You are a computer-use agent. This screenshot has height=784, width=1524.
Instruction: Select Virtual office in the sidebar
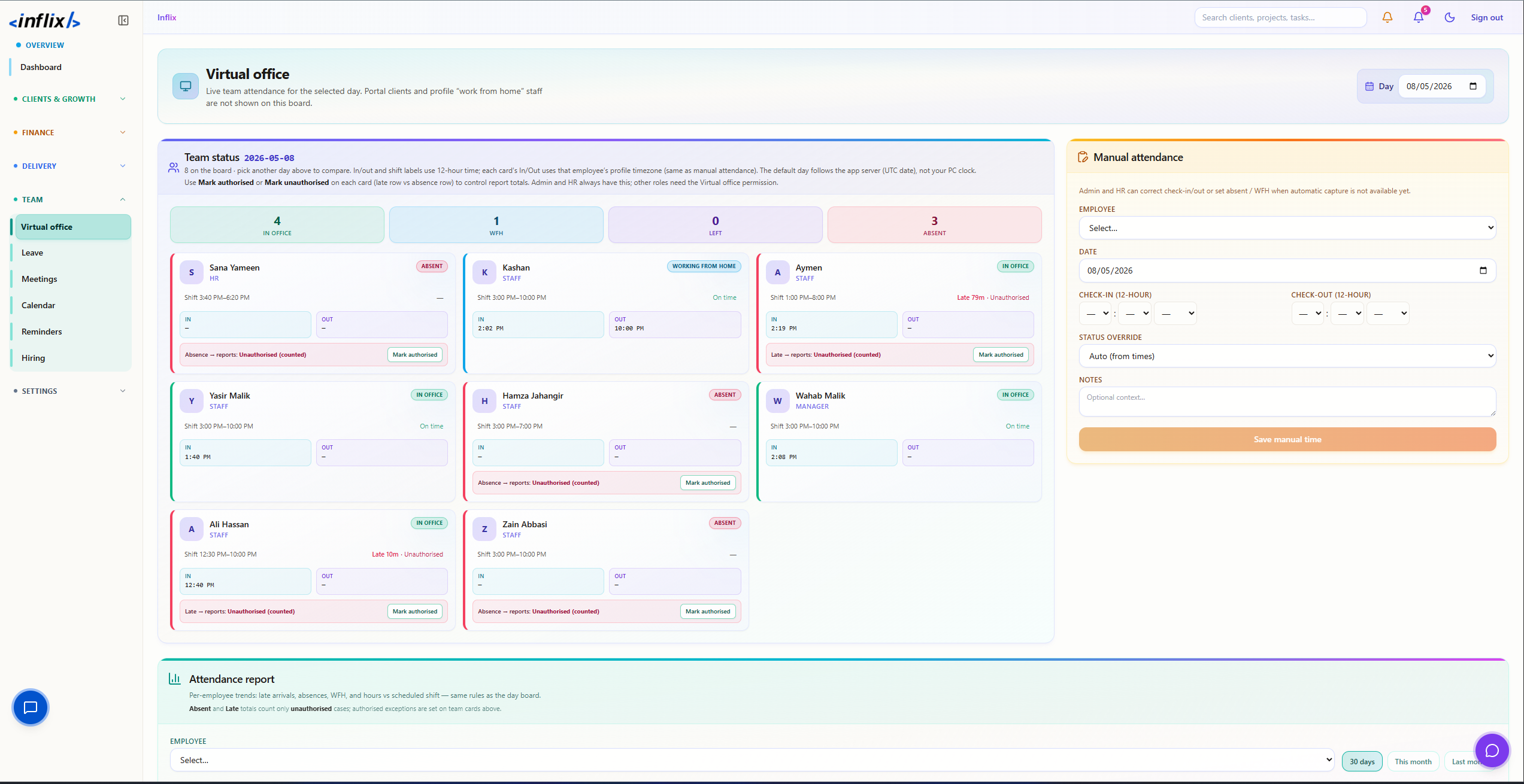tap(73, 227)
